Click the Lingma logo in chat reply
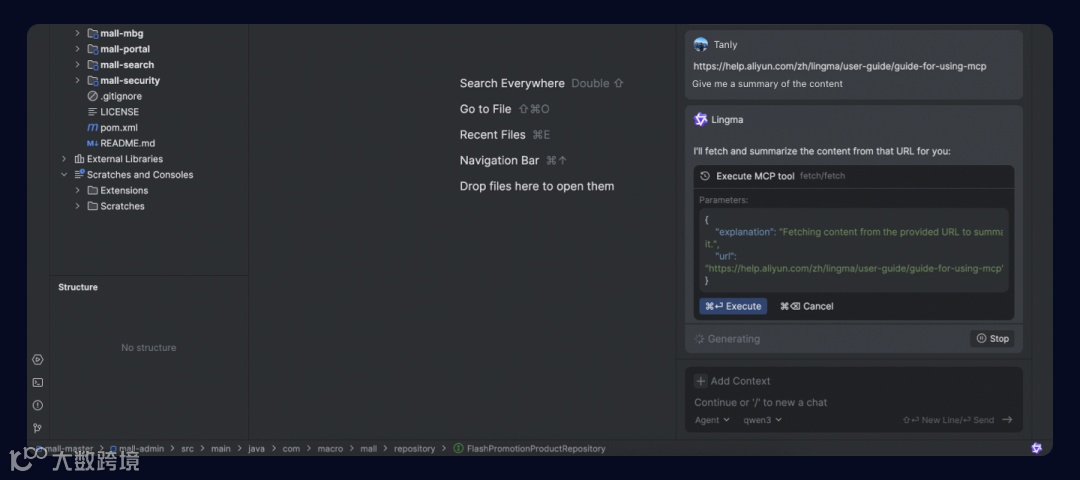The height and width of the screenshot is (480, 1080). tap(700, 119)
